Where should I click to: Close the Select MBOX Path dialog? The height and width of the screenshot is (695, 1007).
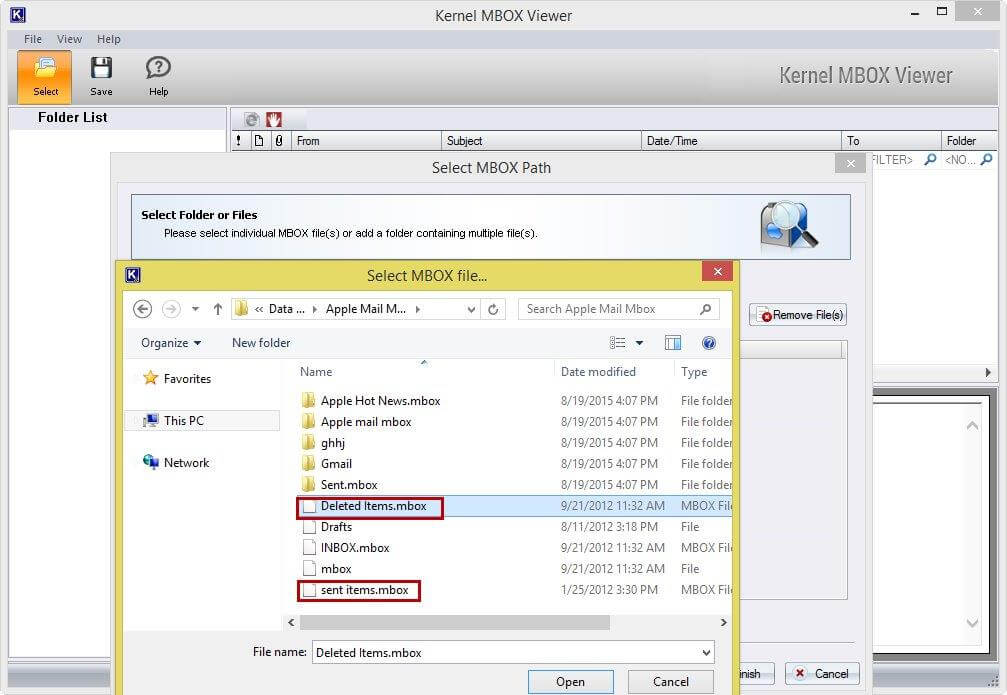click(x=850, y=163)
